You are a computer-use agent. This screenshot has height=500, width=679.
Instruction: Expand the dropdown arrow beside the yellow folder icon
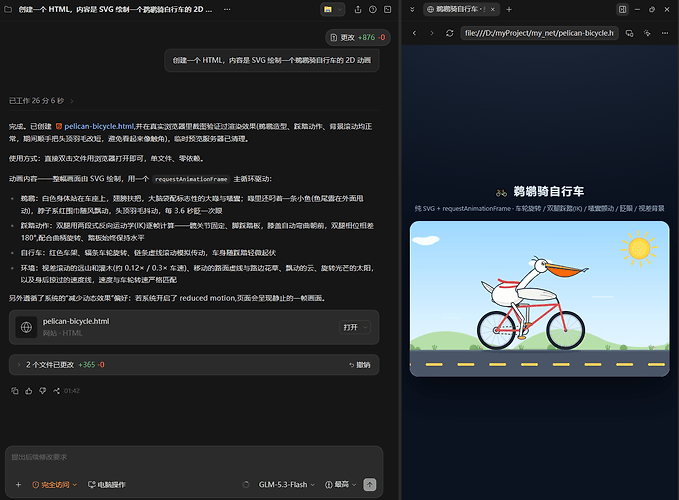click(x=340, y=9)
